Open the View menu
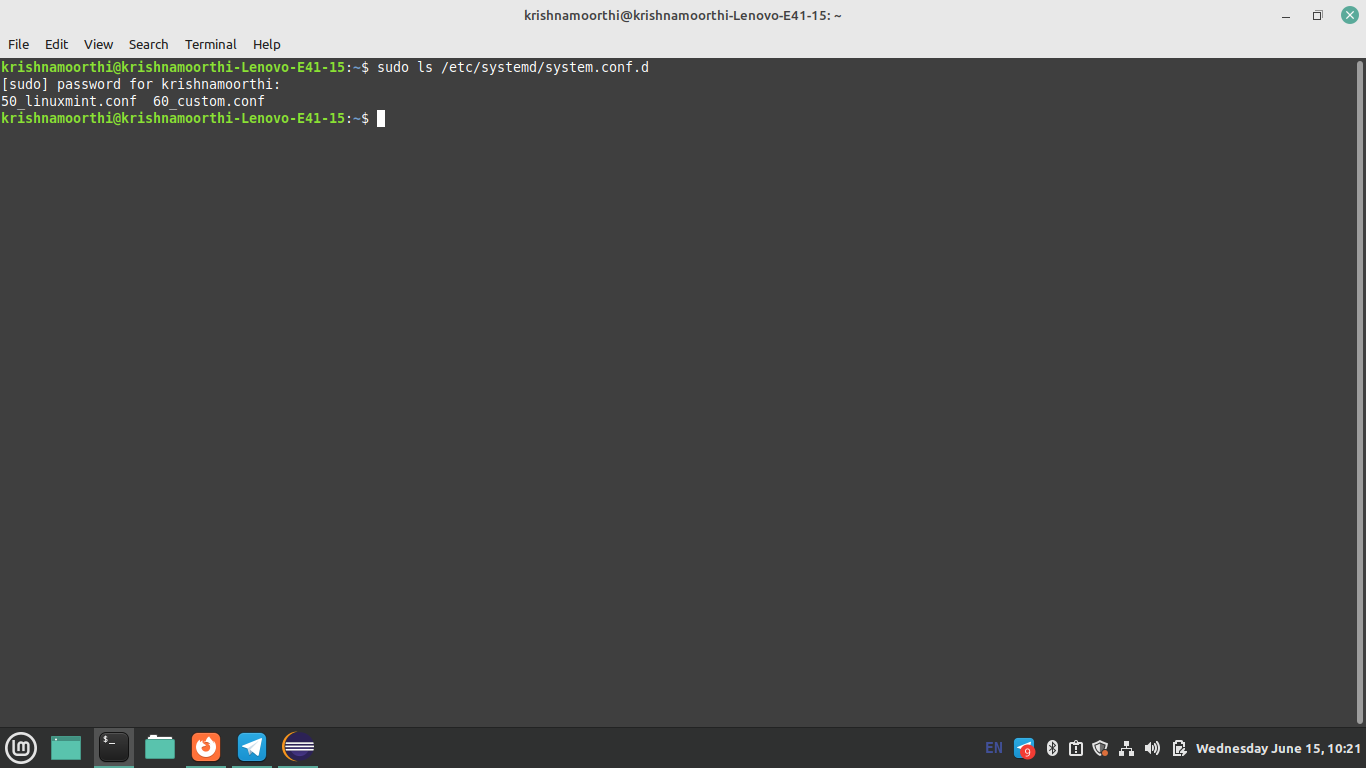The height and width of the screenshot is (768, 1366). (x=98, y=44)
